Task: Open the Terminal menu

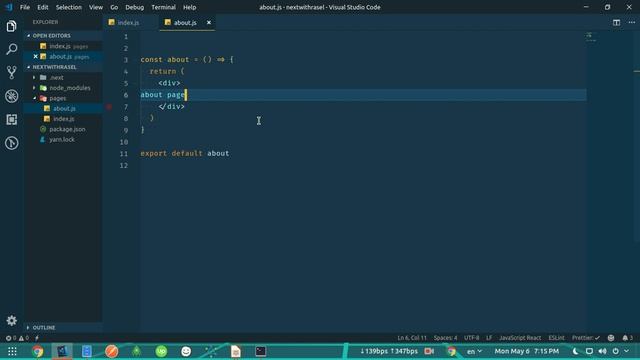Action: (x=163, y=7)
